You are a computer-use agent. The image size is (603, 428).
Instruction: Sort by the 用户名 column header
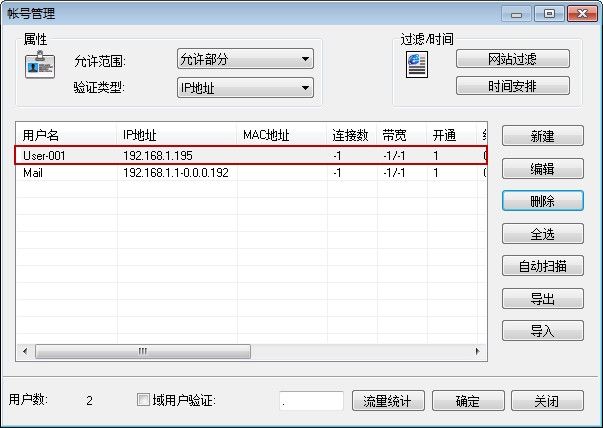pyautogui.click(x=66, y=135)
